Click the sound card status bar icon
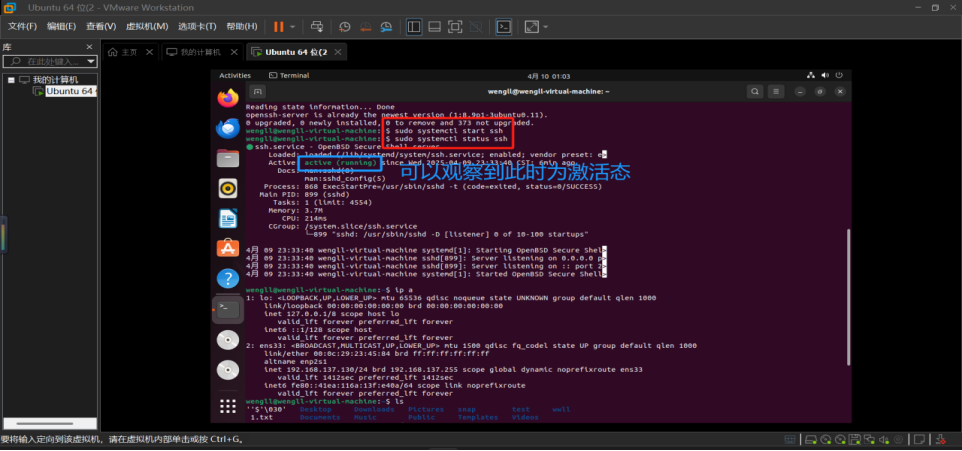The height and width of the screenshot is (451, 962). 885,439
